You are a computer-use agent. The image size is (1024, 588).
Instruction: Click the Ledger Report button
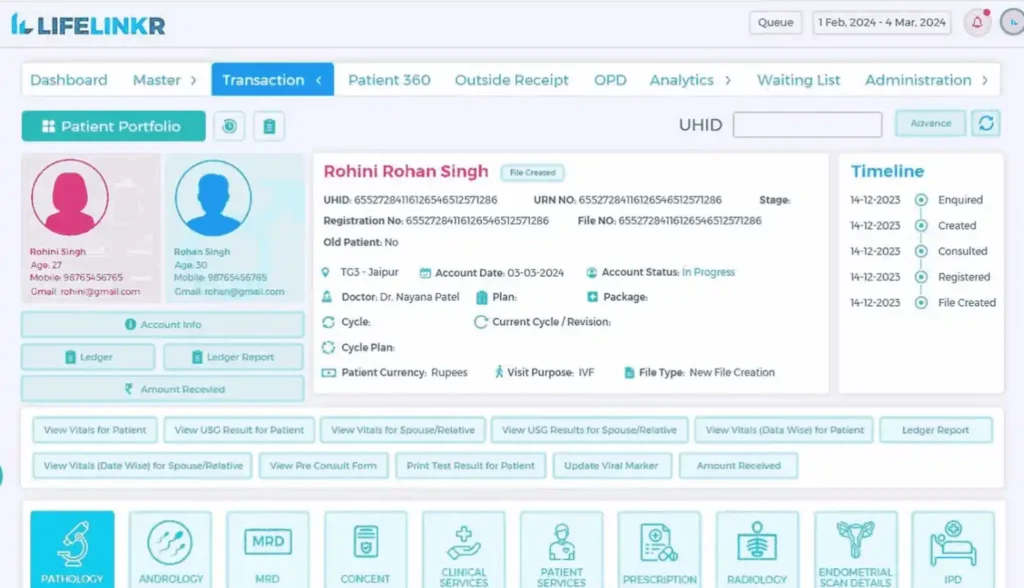click(x=936, y=429)
